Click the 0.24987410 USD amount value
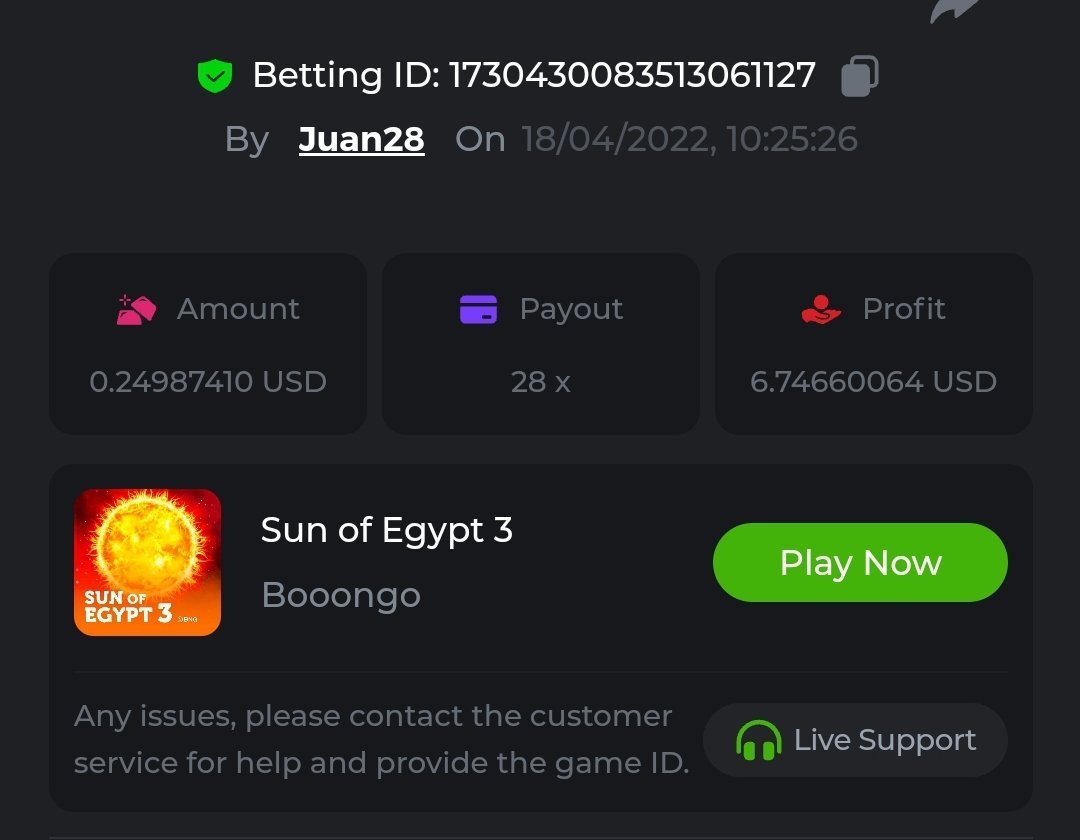The height and width of the screenshot is (840, 1080). click(208, 382)
